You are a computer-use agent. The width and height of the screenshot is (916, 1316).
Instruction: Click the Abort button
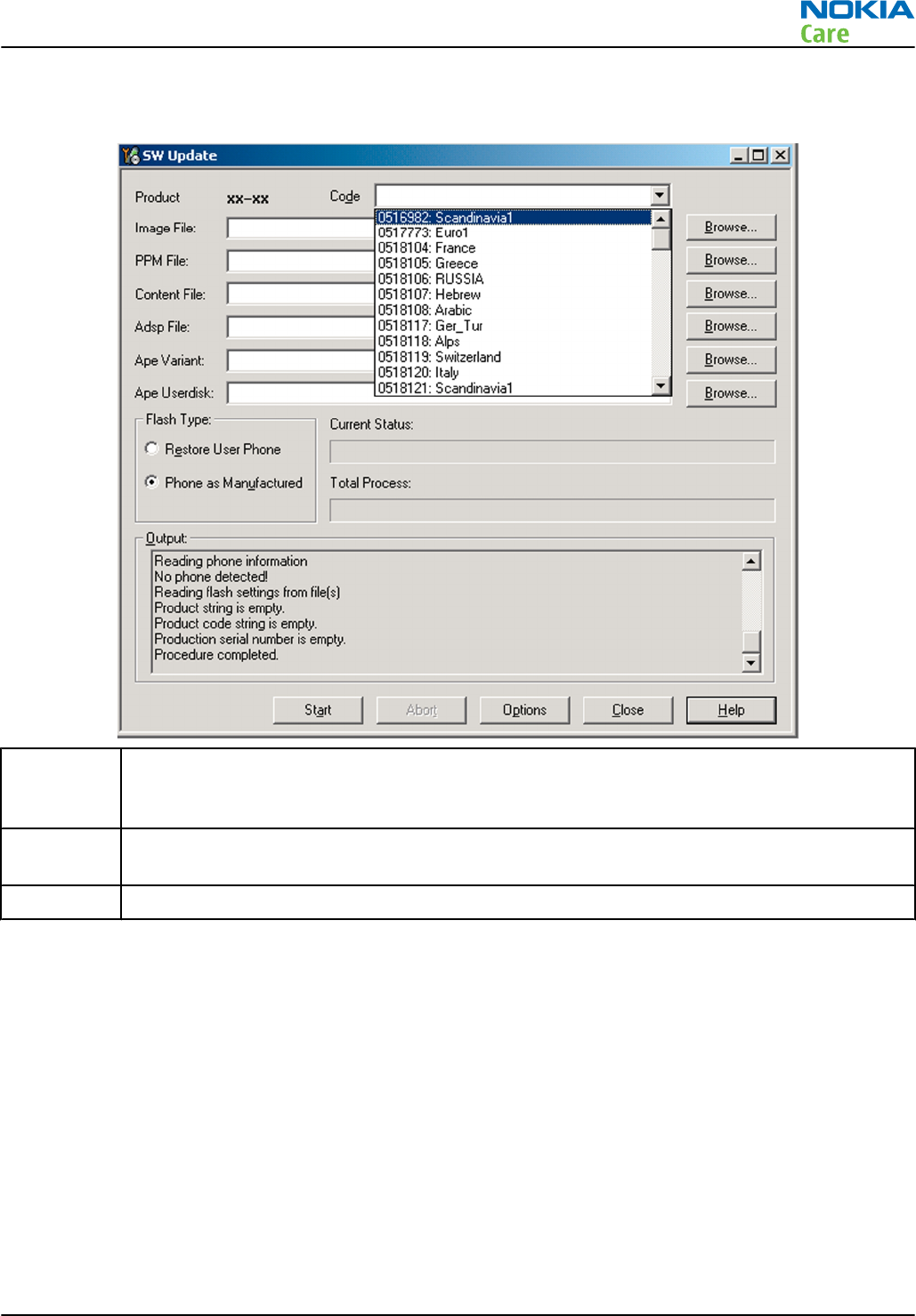(421, 710)
